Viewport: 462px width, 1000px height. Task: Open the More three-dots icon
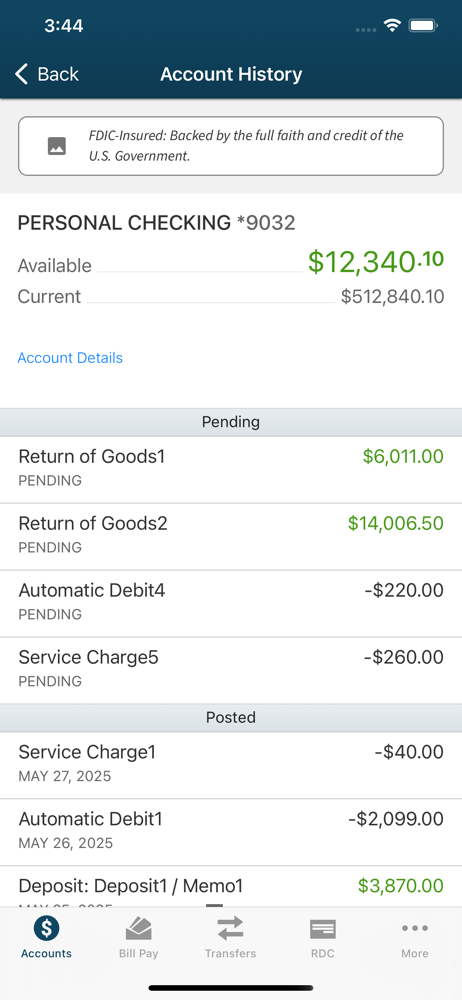point(415,929)
